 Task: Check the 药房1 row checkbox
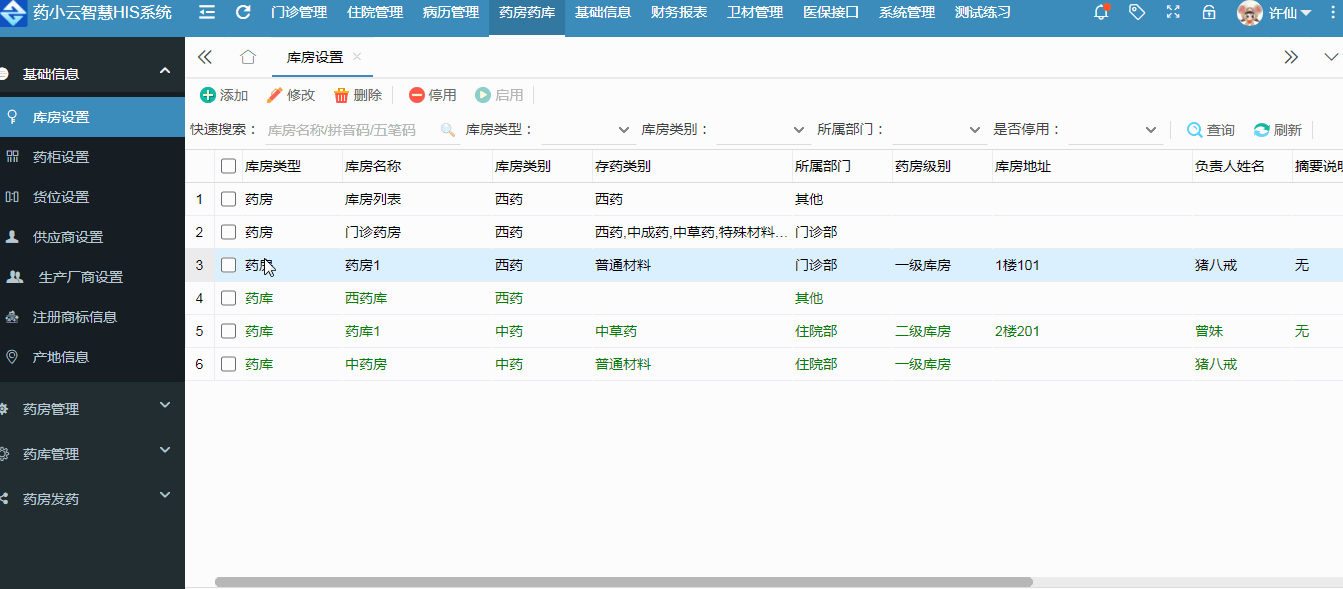pyautogui.click(x=228, y=265)
